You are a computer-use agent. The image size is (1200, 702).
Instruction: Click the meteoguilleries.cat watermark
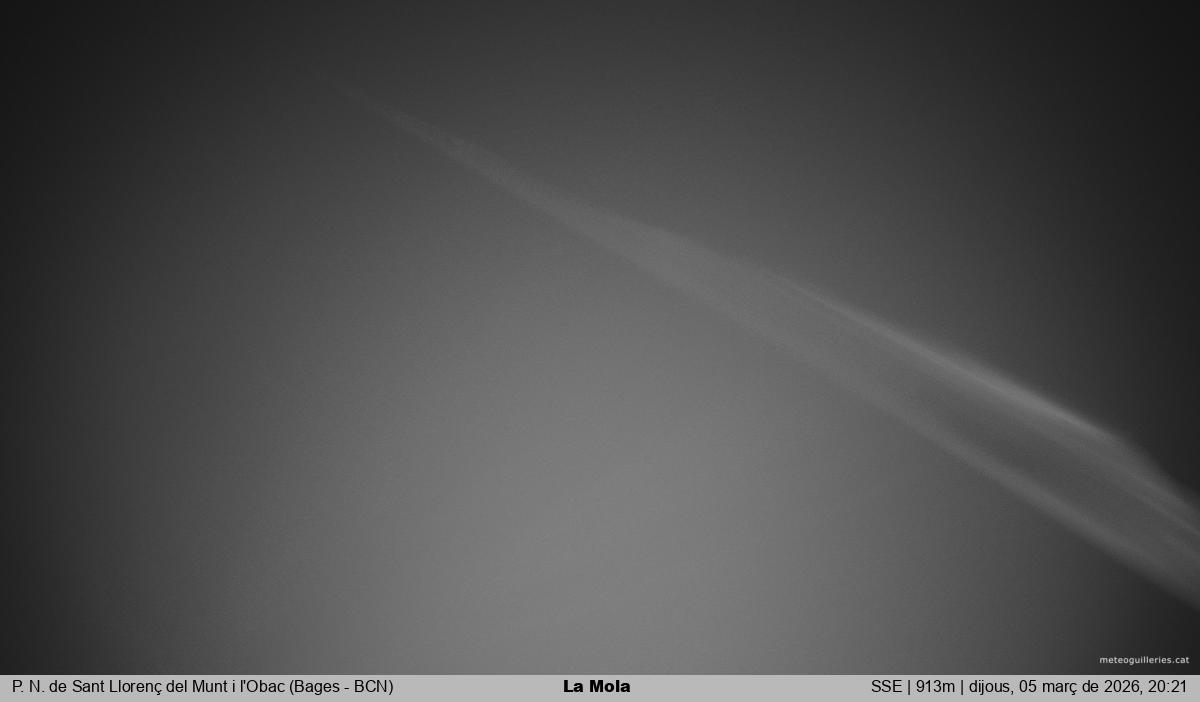pyautogui.click(x=1144, y=660)
